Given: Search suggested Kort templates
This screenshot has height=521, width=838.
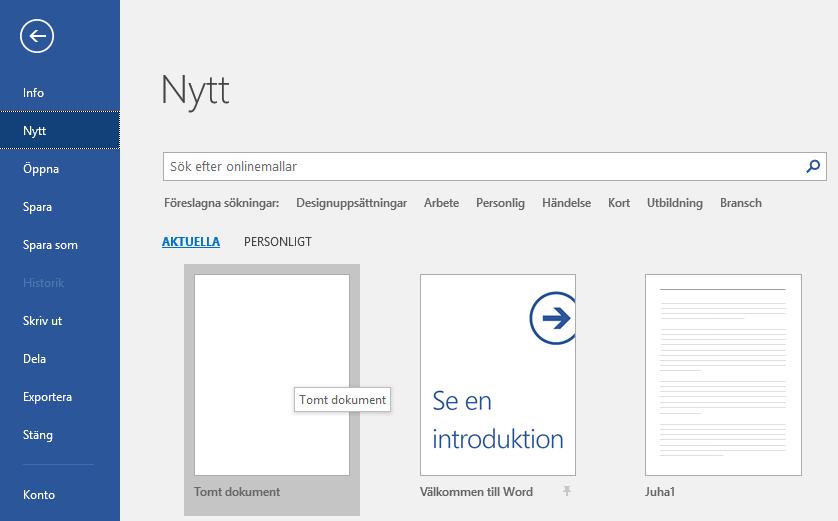Looking at the screenshot, I should [x=619, y=203].
